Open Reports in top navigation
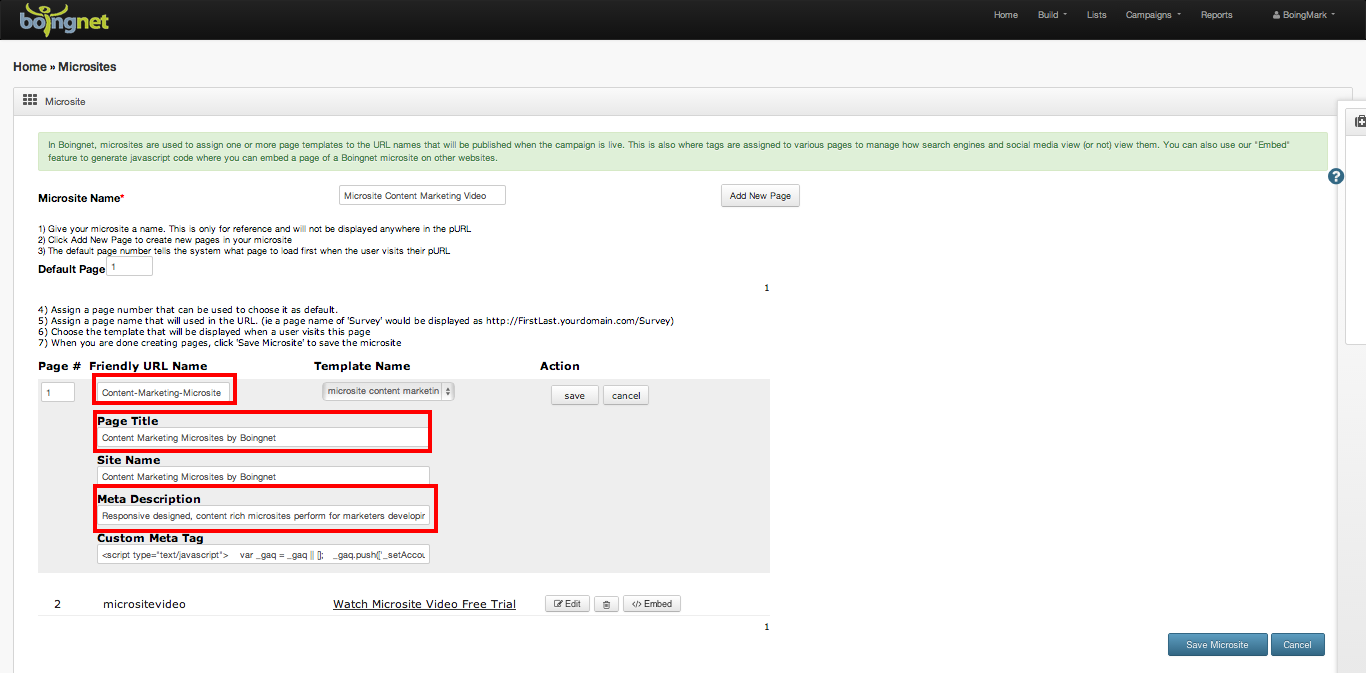Image resolution: width=1366 pixels, height=673 pixels. (x=1217, y=15)
